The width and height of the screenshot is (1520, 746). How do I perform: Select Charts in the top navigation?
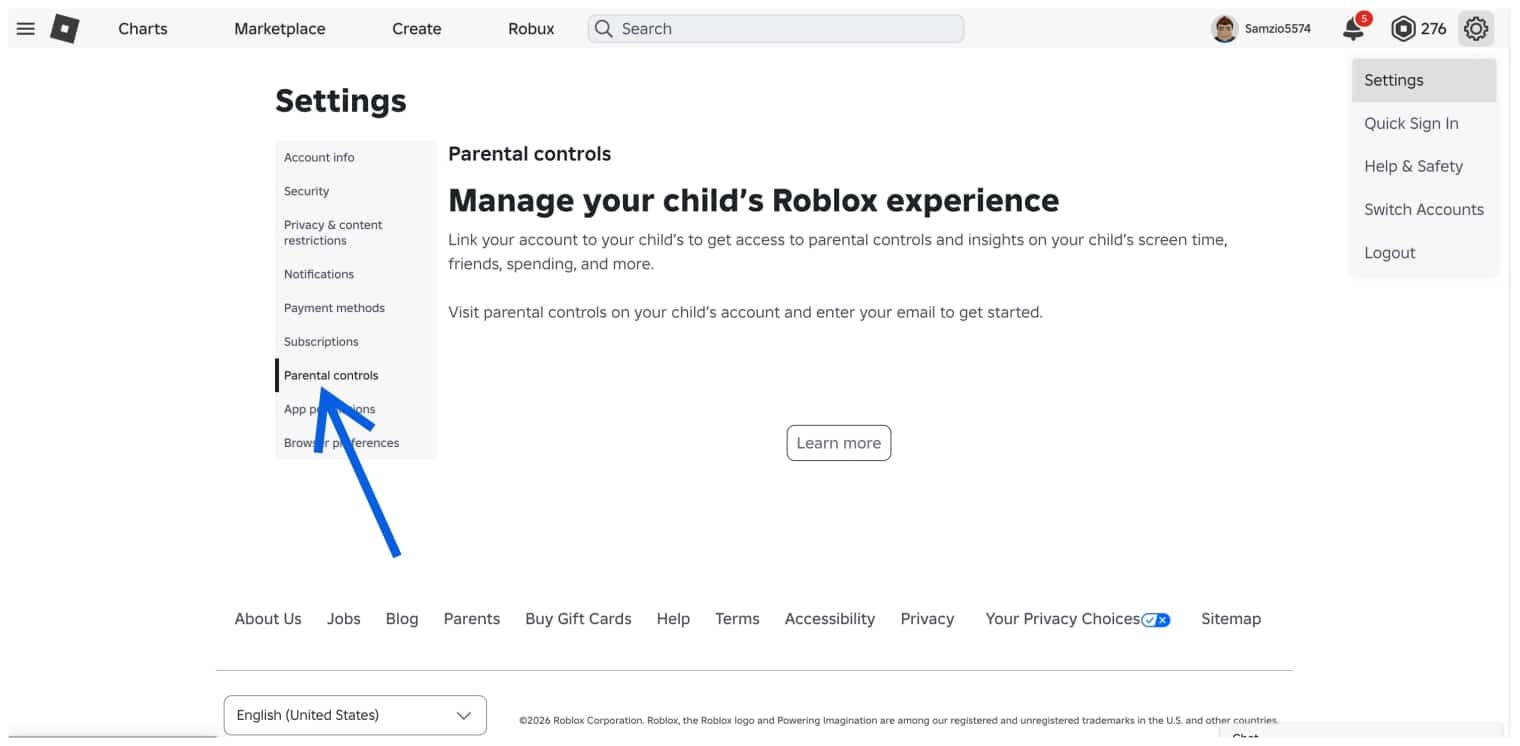point(142,29)
